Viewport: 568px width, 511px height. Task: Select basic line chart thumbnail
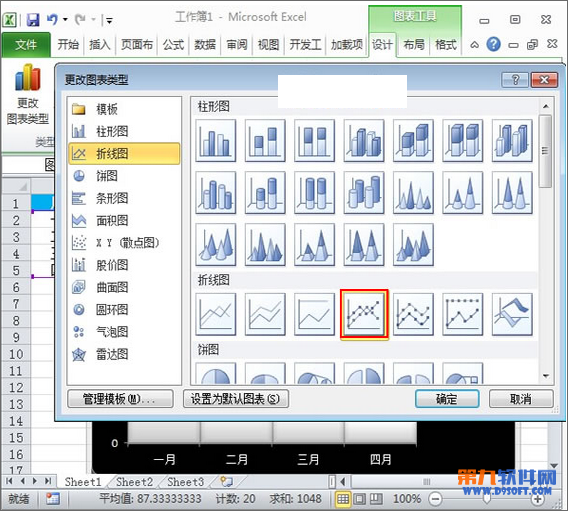pos(216,314)
